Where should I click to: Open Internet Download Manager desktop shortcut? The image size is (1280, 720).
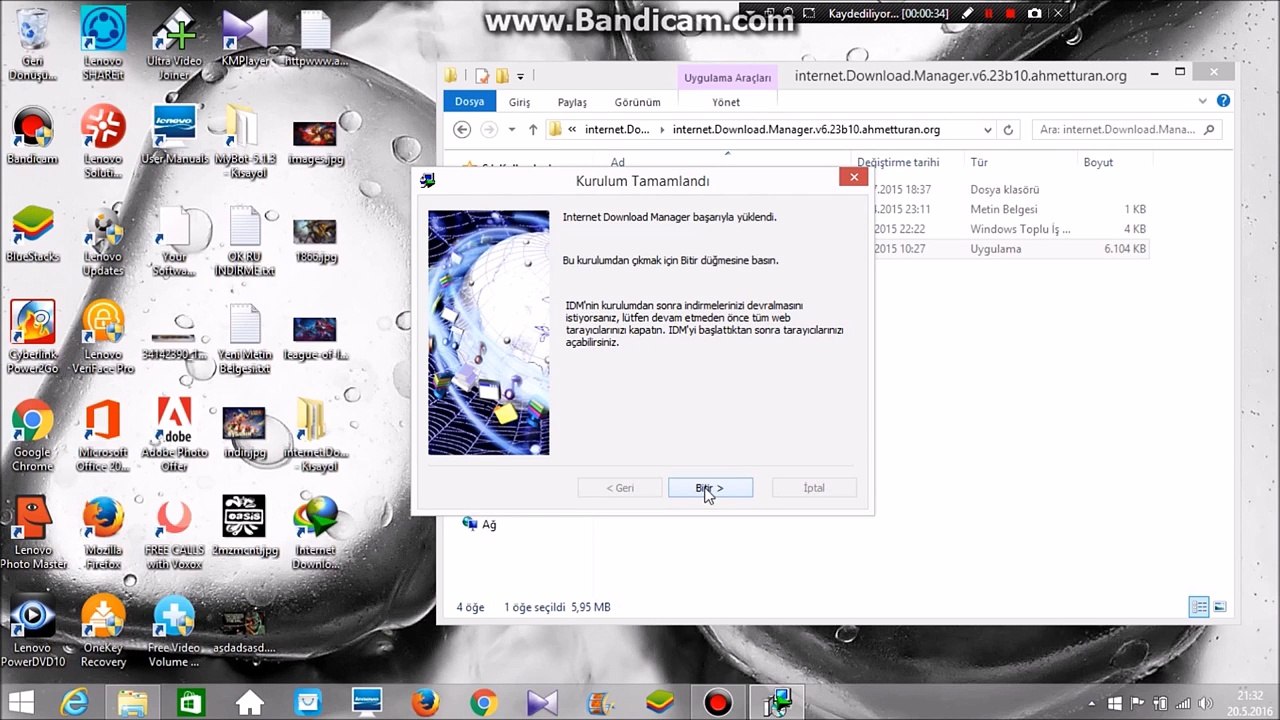pyautogui.click(x=315, y=533)
